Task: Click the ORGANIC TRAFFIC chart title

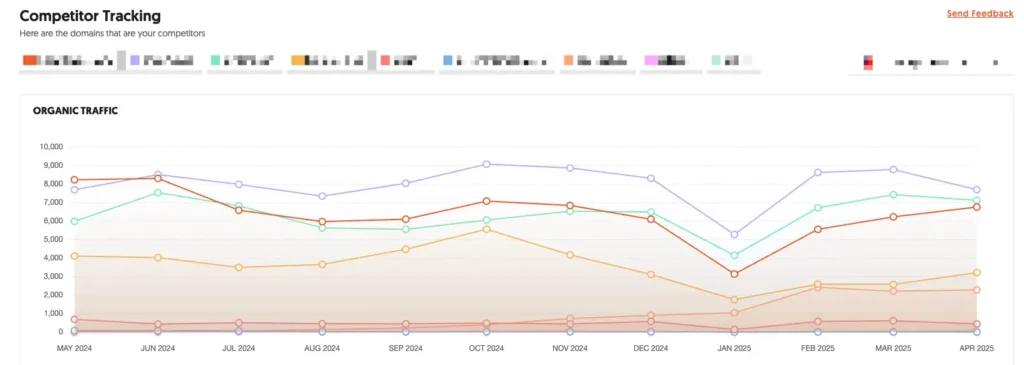Action: click(x=75, y=111)
